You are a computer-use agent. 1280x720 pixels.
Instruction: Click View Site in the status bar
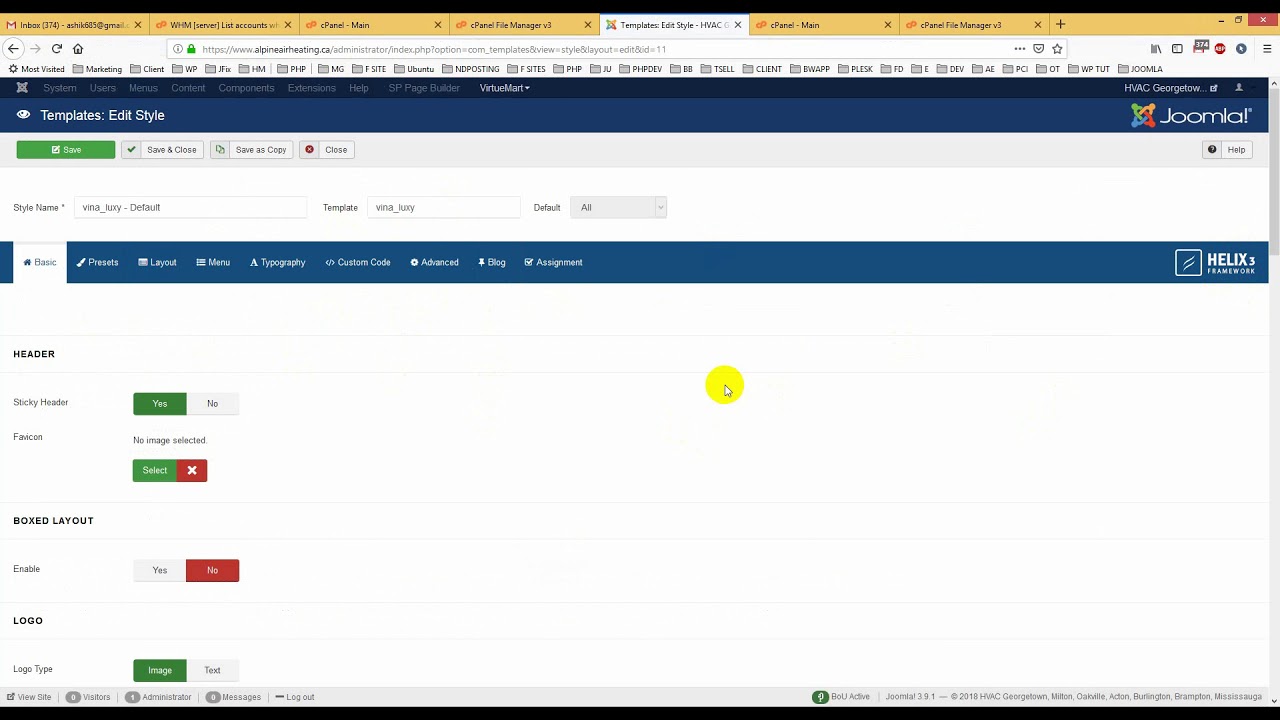click(x=29, y=697)
